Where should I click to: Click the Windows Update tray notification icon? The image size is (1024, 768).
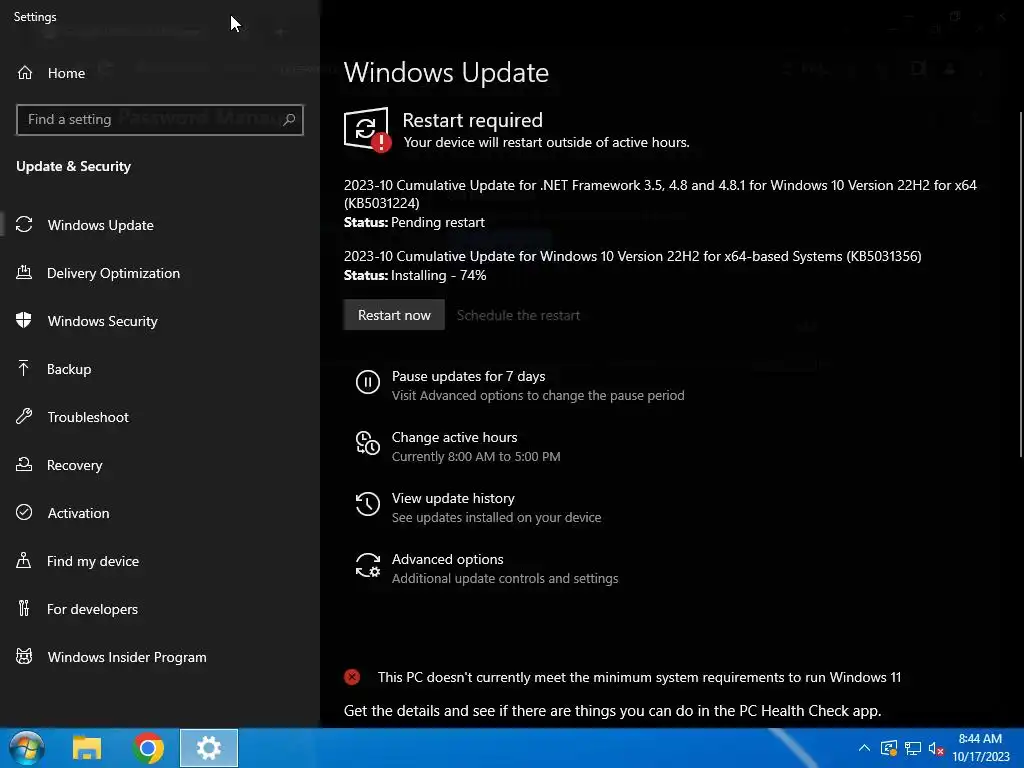[889, 748]
